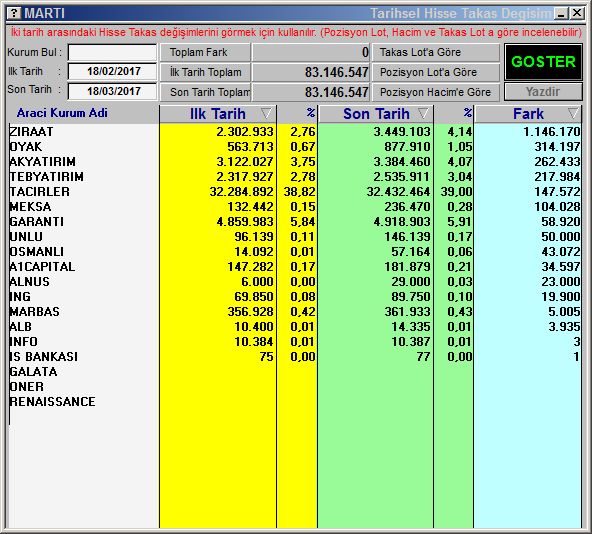Click ZIRAAT Fark value 1.146.170
This screenshot has width=592, height=534.
552,131
